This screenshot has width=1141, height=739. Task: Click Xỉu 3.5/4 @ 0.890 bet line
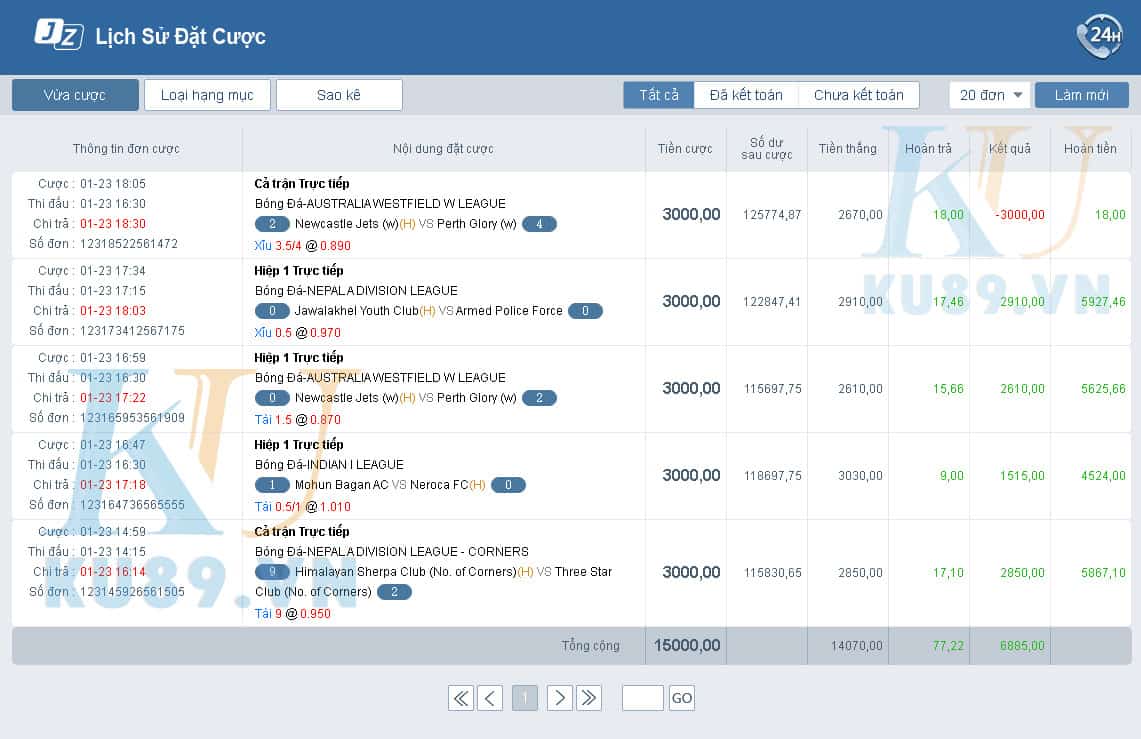click(x=303, y=246)
